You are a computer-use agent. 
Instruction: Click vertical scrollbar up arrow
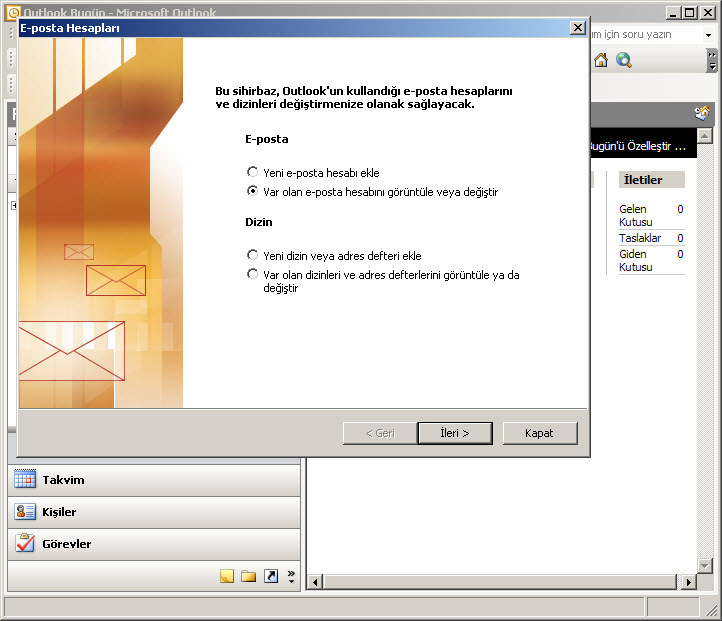[x=705, y=136]
